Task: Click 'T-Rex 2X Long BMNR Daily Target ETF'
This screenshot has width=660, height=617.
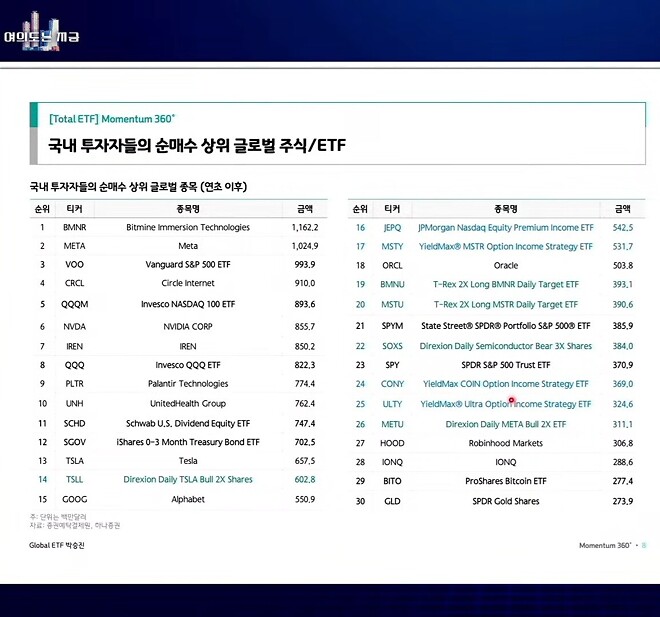Action: click(x=506, y=285)
